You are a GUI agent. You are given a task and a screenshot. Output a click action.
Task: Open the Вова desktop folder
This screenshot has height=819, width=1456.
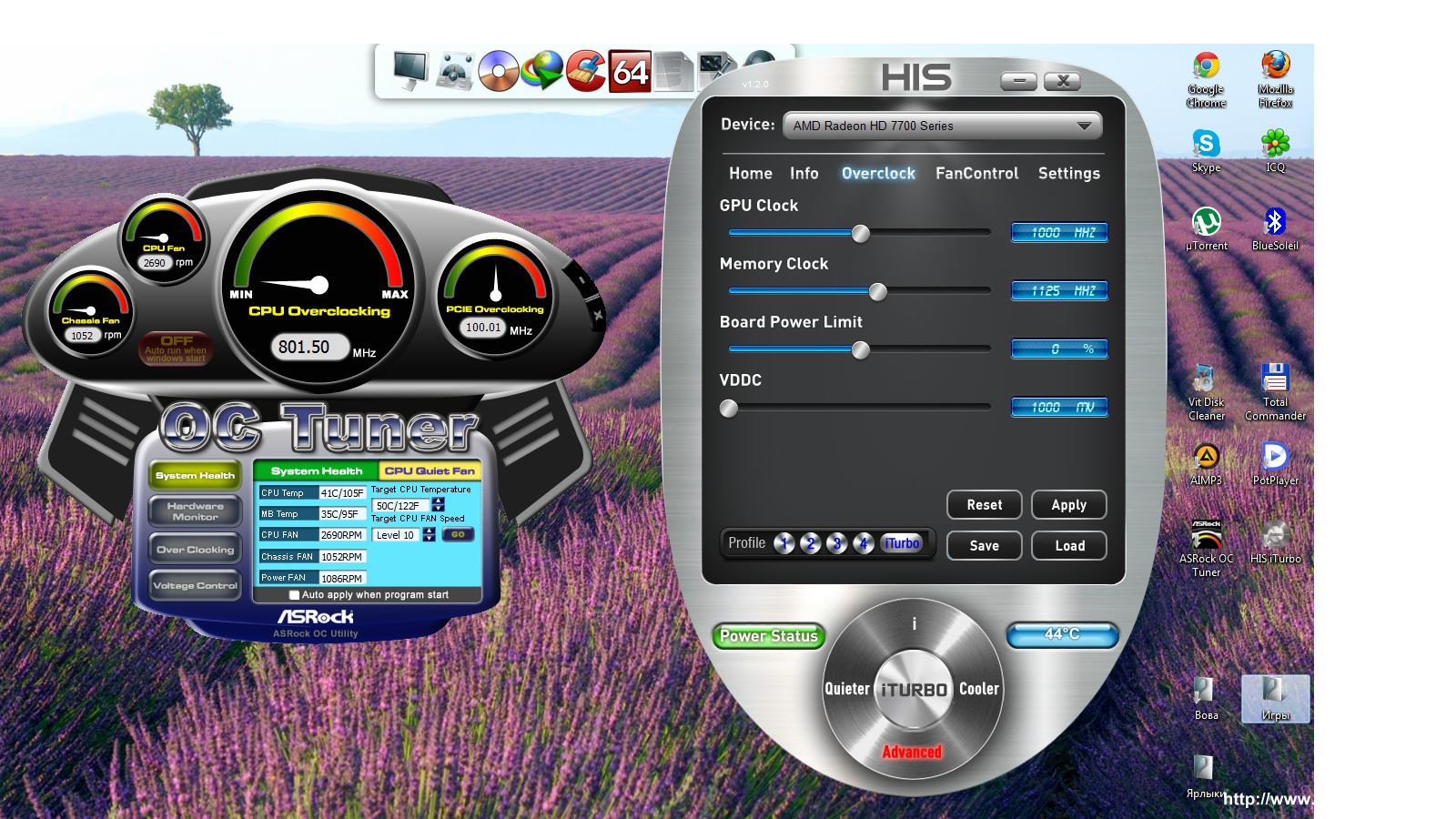1206,699
